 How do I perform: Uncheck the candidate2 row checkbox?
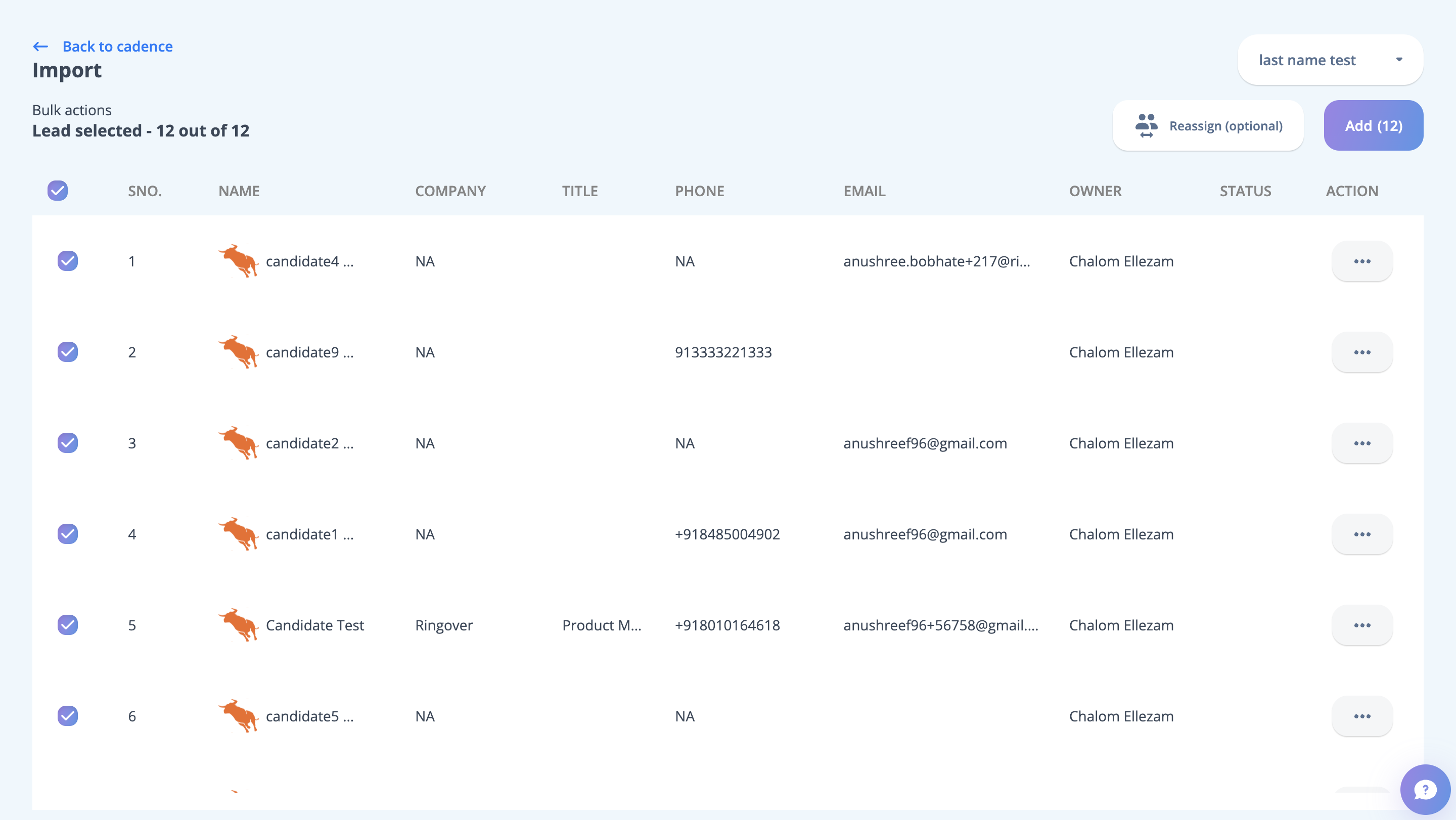pyautogui.click(x=68, y=443)
